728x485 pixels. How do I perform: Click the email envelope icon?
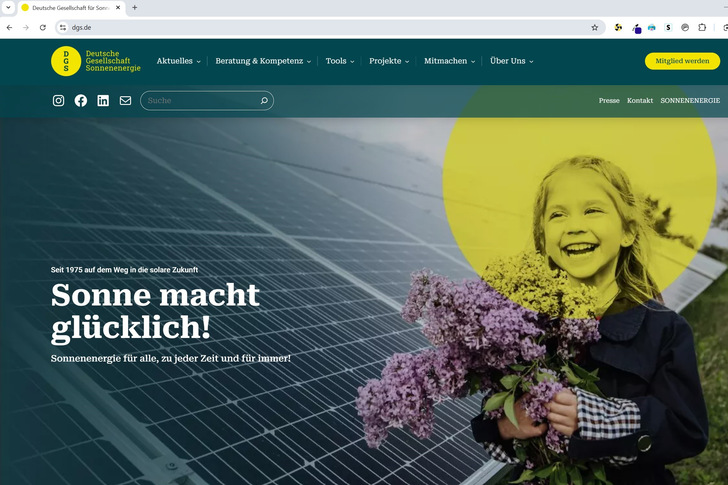tap(125, 101)
